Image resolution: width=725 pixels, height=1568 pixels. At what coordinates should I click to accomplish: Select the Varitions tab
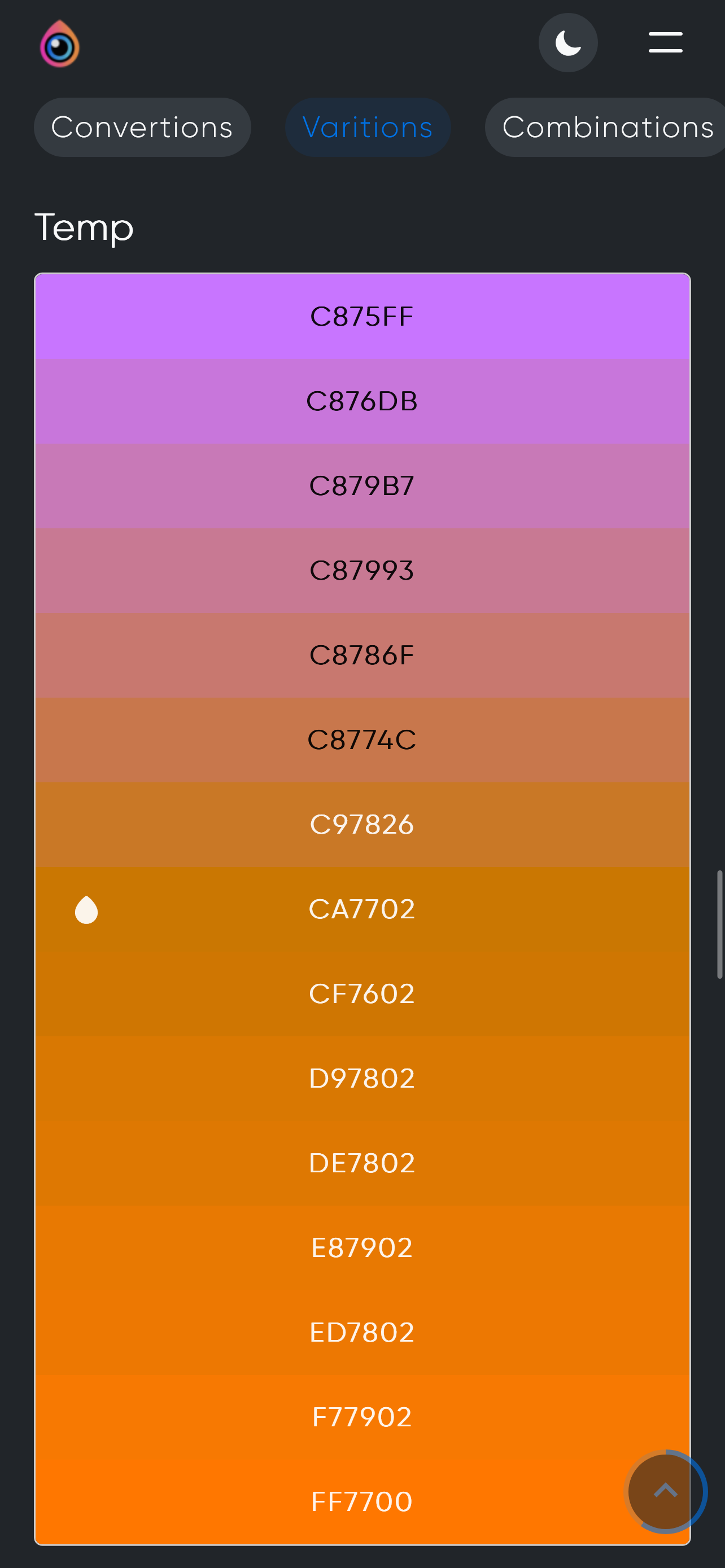368,127
